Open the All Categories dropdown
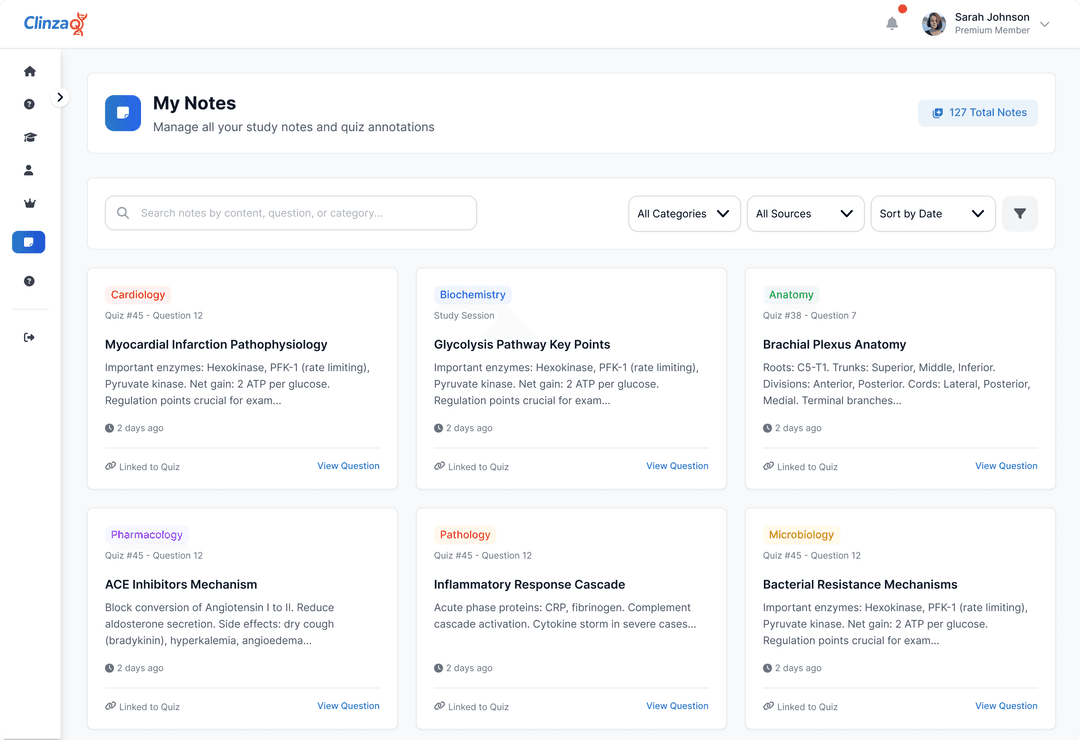Viewport: 1080px width, 740px height. coord(684,214)
